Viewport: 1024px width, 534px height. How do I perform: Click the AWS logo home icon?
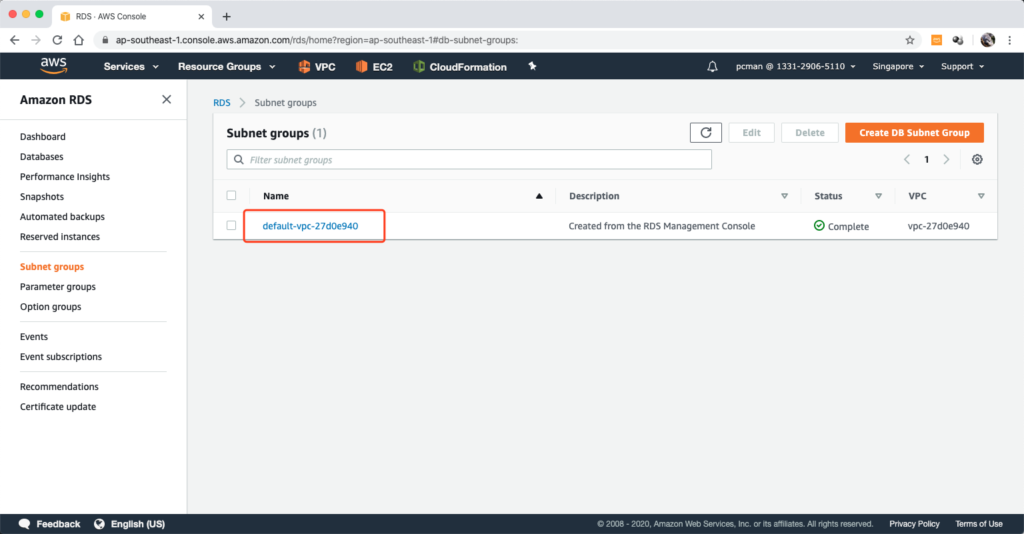(x=53, y=66)
